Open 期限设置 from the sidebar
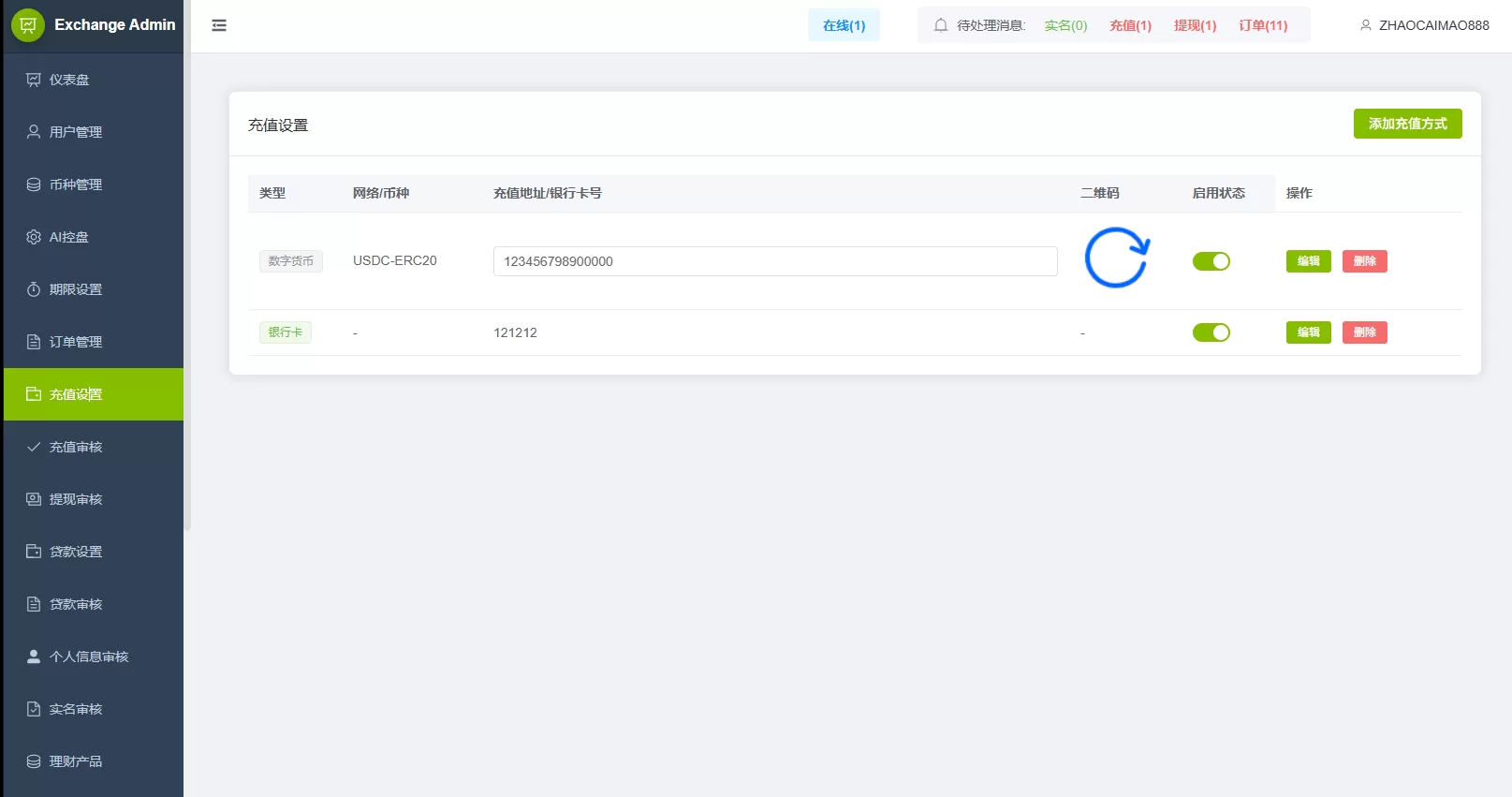Viewport: 1512px width, 797px height. (76, 289)
